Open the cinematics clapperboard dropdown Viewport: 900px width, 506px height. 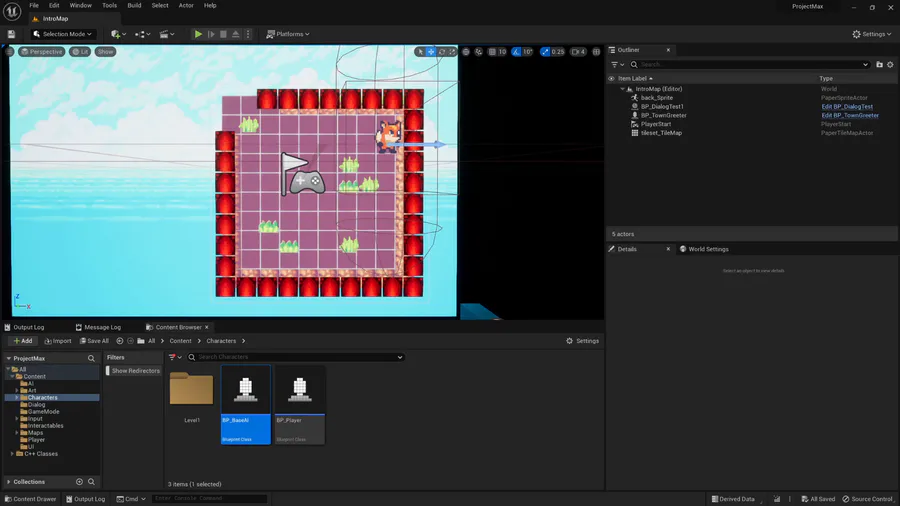(x=167, y=34)
